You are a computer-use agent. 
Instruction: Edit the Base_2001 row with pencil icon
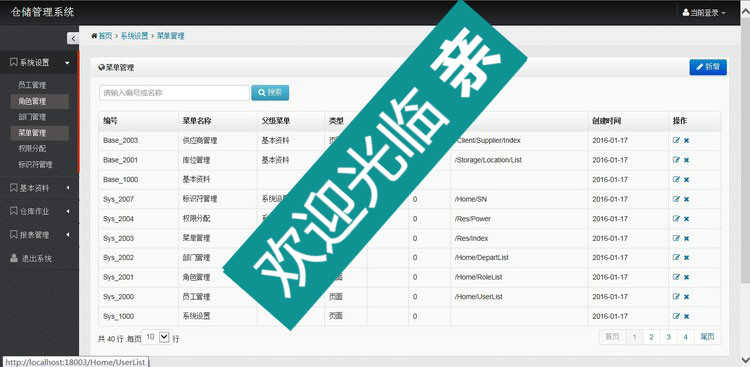tap(676, 160)
